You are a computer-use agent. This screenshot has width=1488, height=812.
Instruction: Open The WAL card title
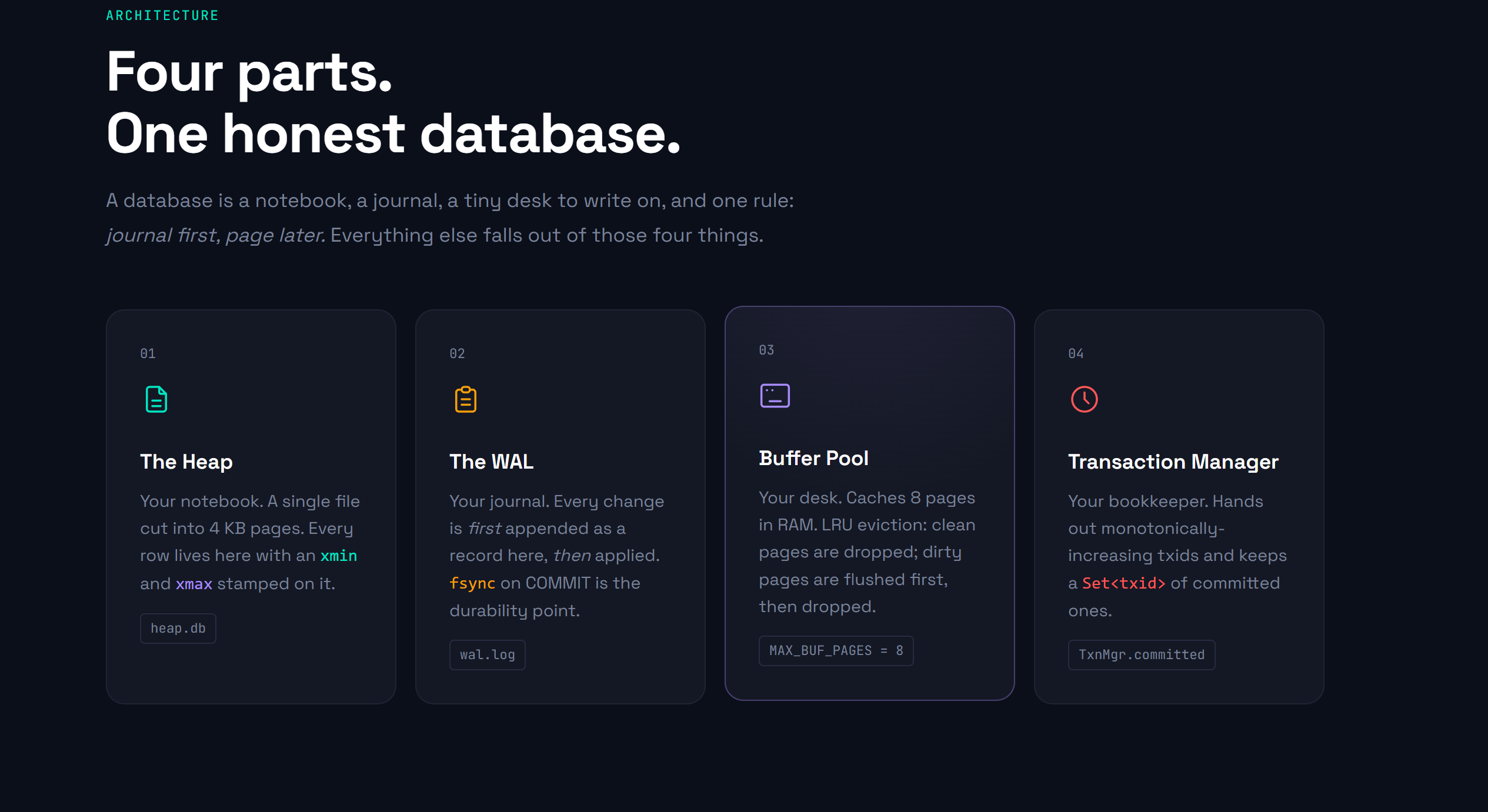[492, 462]
